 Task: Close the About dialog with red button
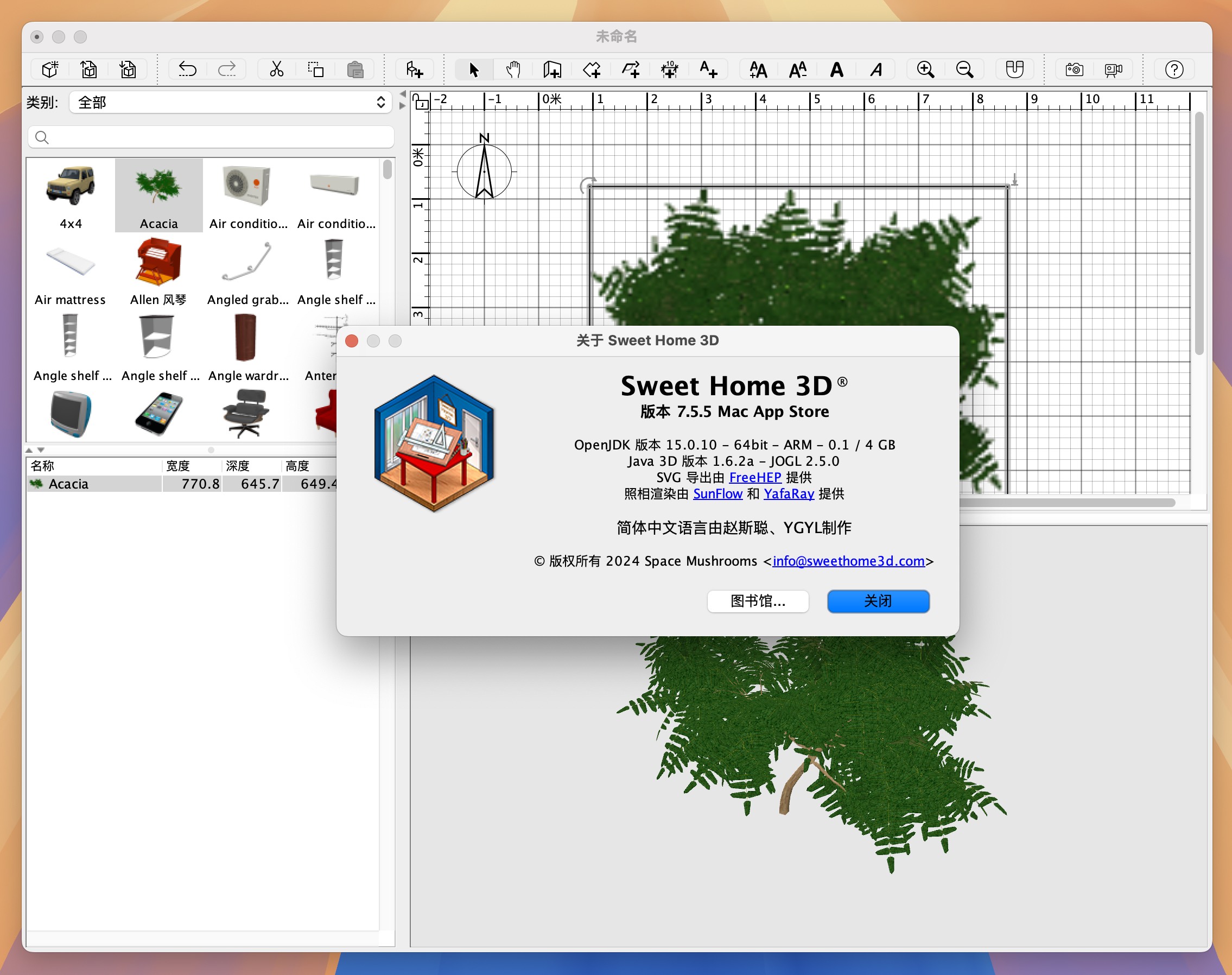click(x=352, y=341)
